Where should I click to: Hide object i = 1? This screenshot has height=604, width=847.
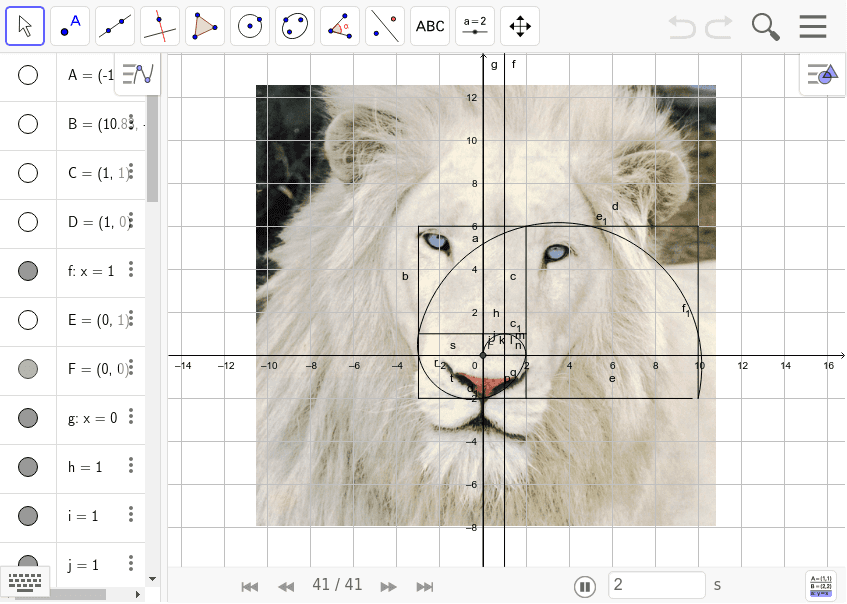[28, 515]
